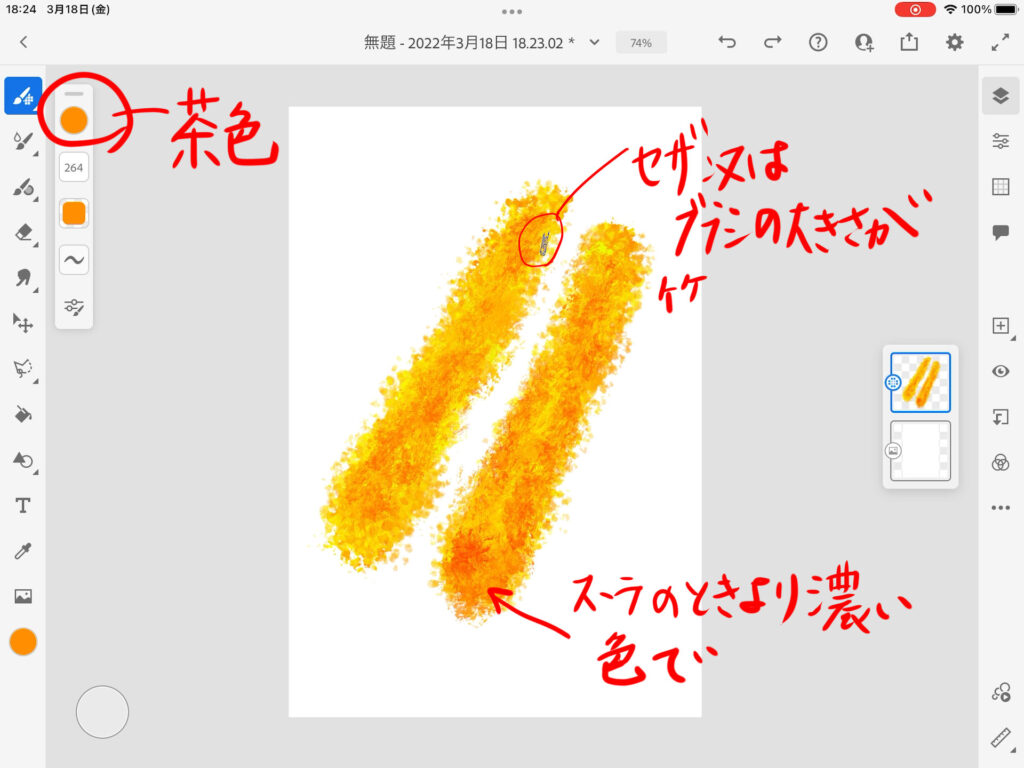Select the Smudge tool
Viewport: 1024px width, 768px height.
click(x=23, y=278)
